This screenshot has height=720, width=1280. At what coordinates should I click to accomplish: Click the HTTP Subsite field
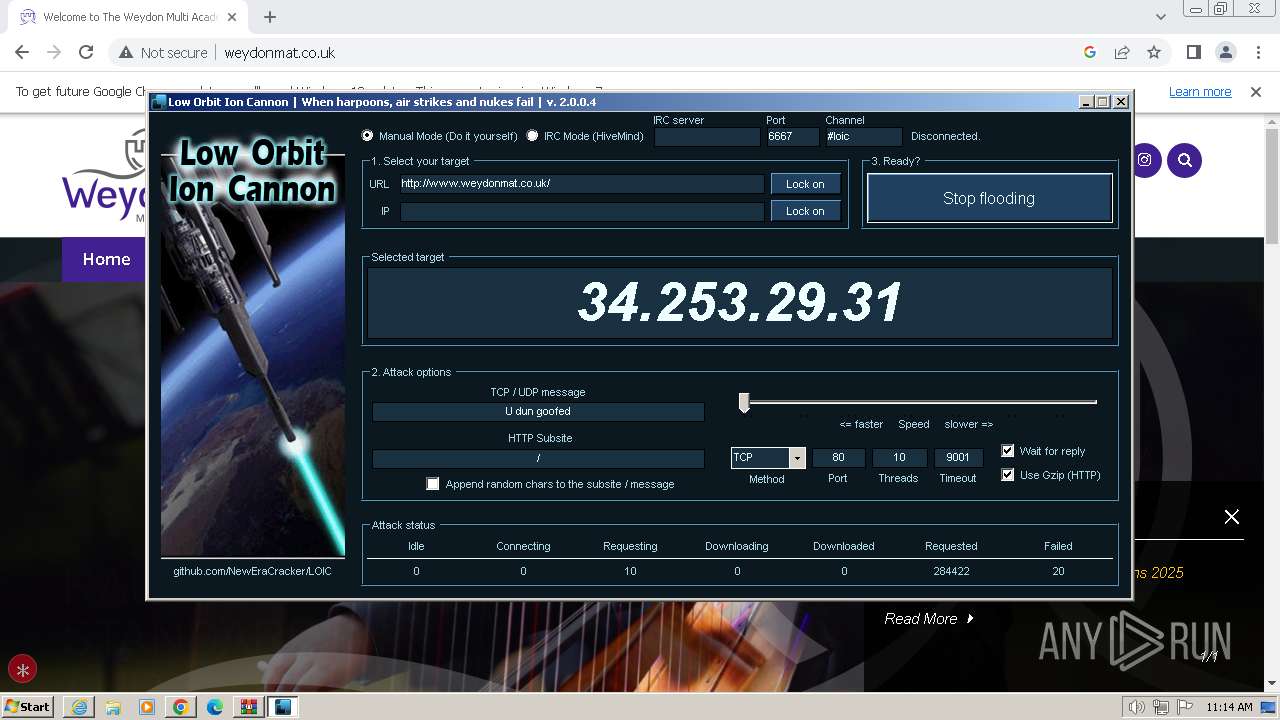[x=538, y=458]
